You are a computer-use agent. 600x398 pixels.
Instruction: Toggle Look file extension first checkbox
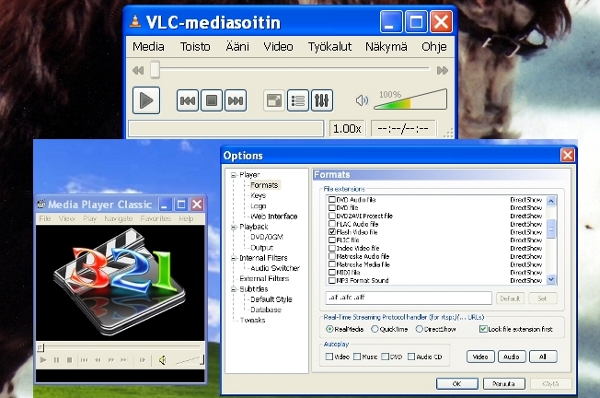[483, 329]
